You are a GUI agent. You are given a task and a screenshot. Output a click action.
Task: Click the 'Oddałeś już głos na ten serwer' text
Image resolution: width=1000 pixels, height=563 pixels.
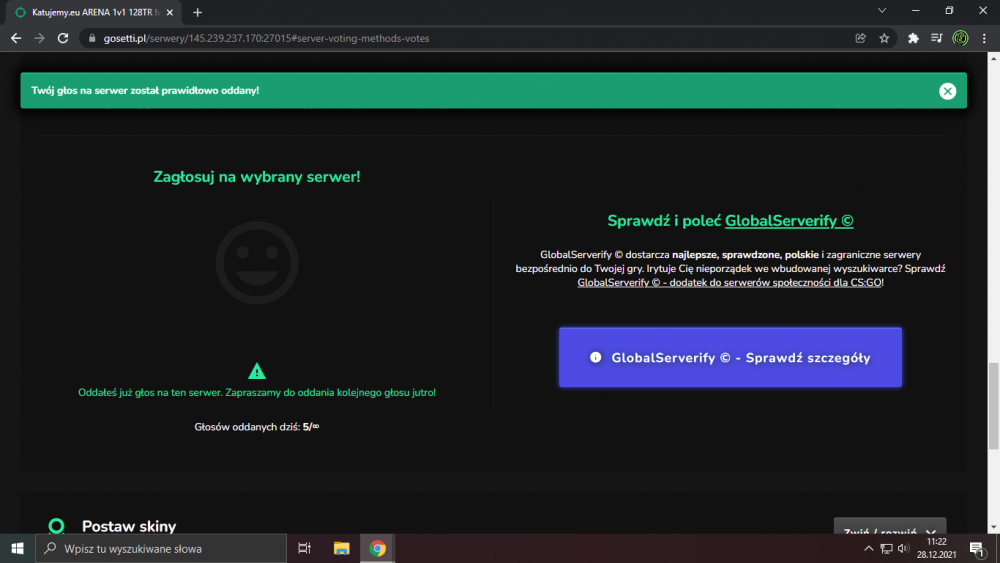click(257, 393)
